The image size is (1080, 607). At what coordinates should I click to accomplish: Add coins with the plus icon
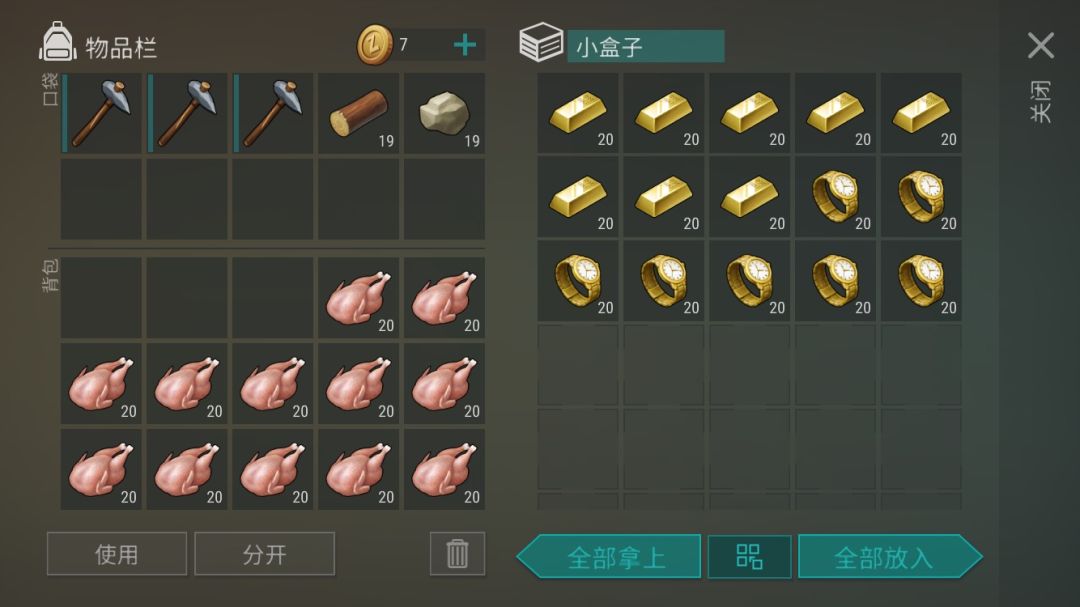coord(465,45)
